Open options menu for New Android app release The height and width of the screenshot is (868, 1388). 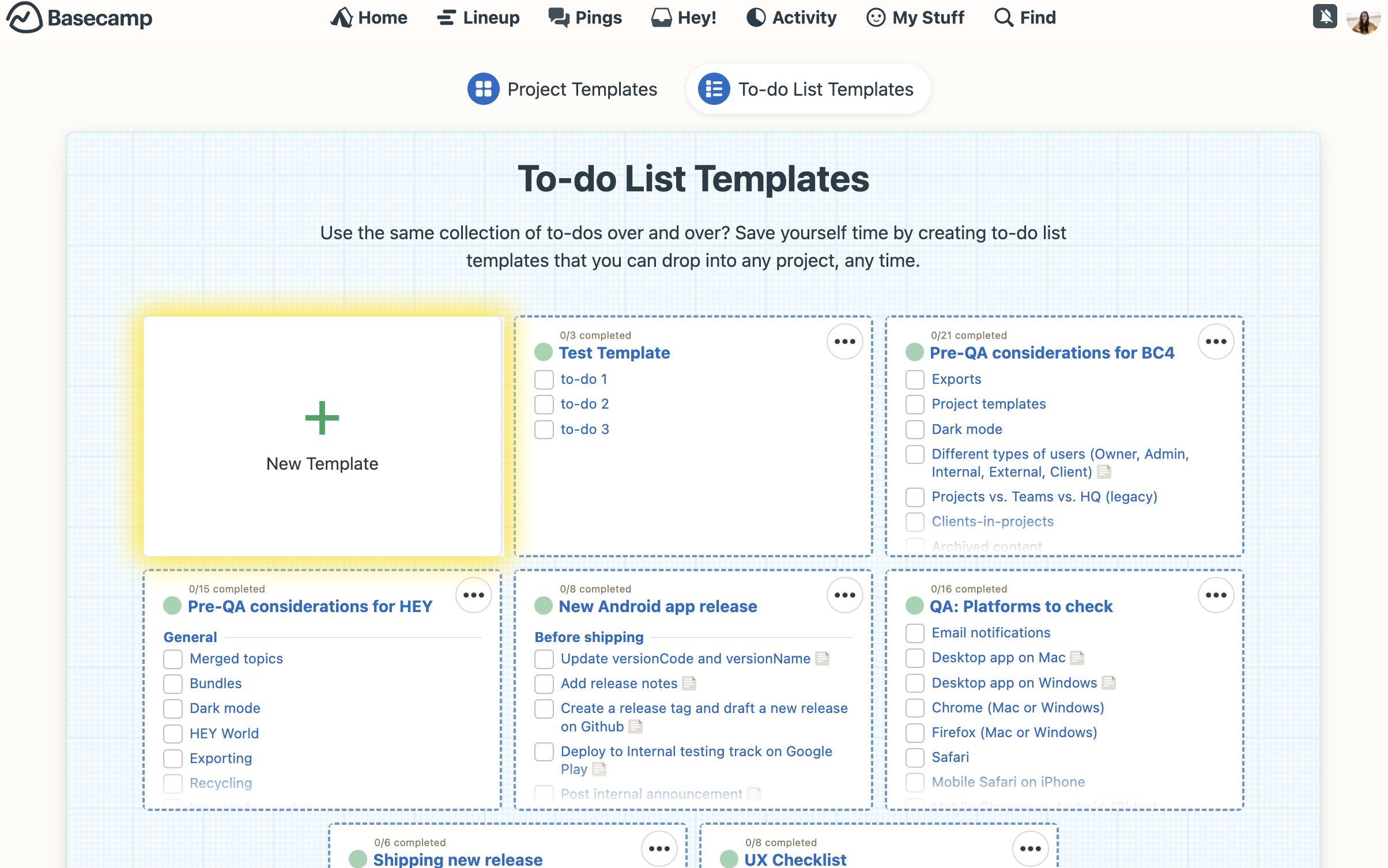(x=844, y=595)
